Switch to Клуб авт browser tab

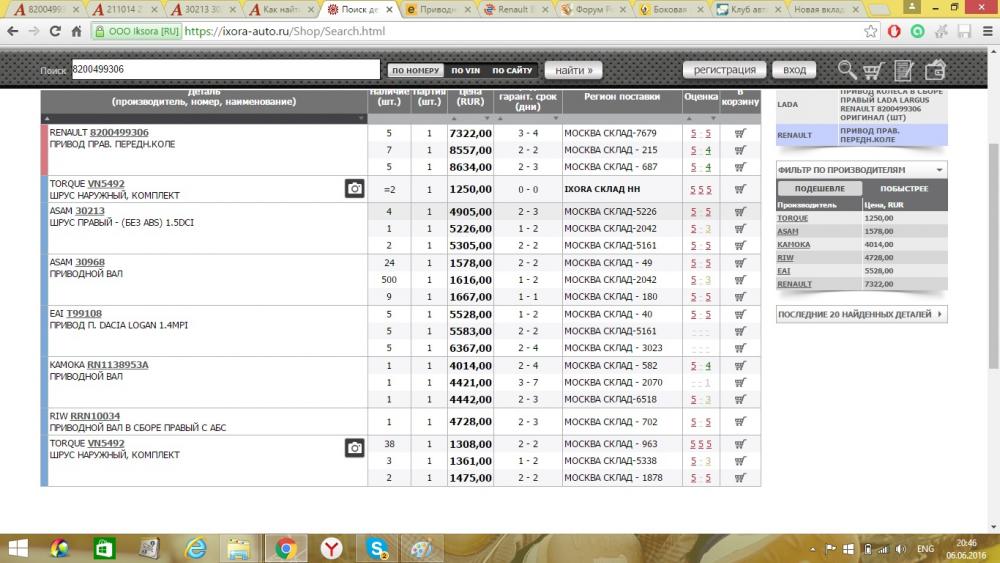[747, 10]
